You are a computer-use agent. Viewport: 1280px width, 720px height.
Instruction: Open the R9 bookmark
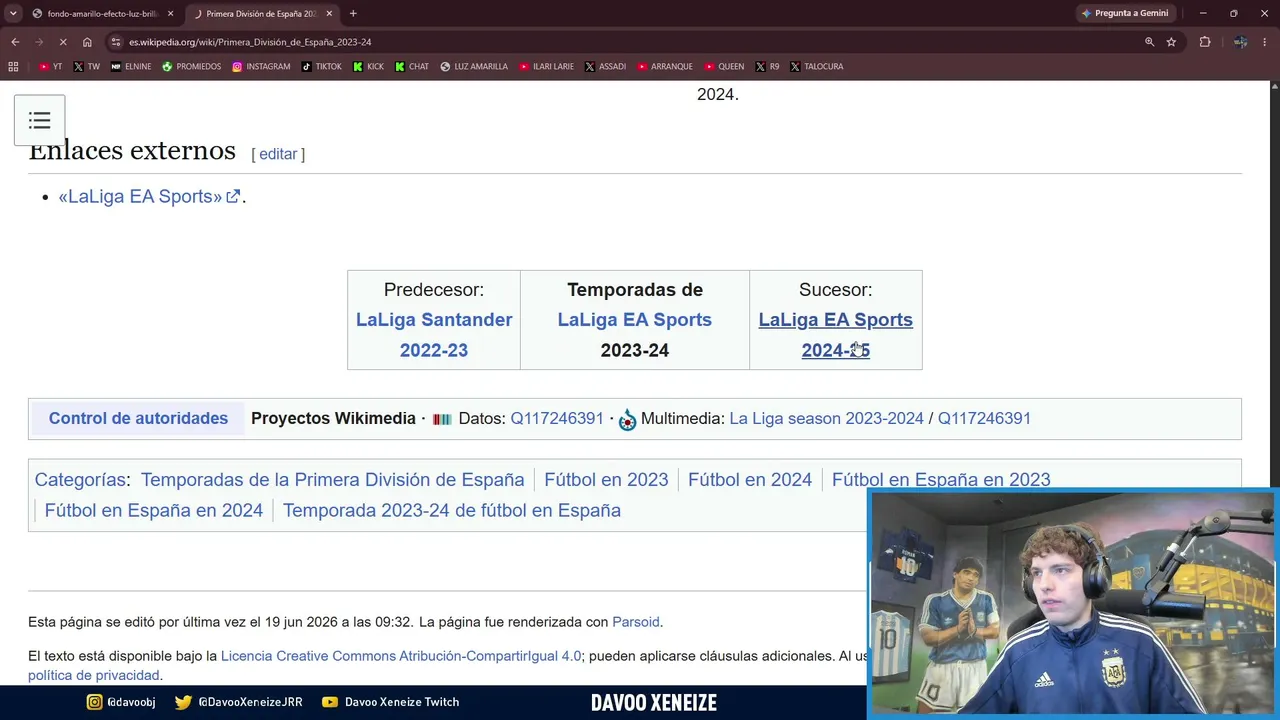pos(768,67)
